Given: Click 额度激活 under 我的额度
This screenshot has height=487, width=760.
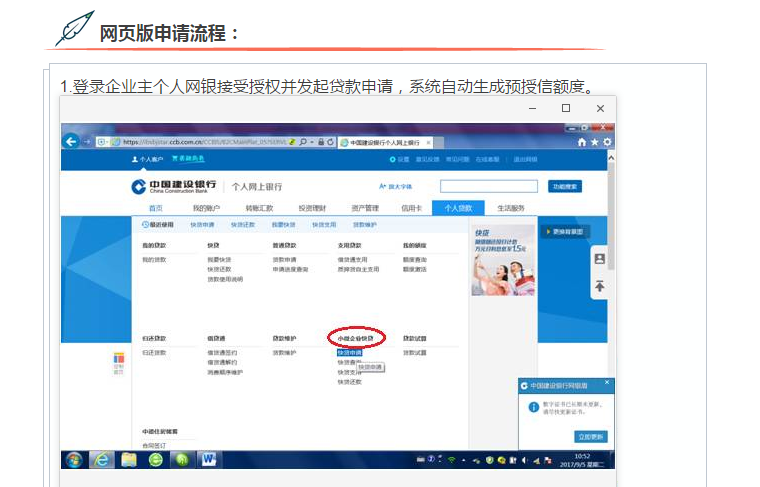Looking at the screenshot, I should click(x=415, y=269).
